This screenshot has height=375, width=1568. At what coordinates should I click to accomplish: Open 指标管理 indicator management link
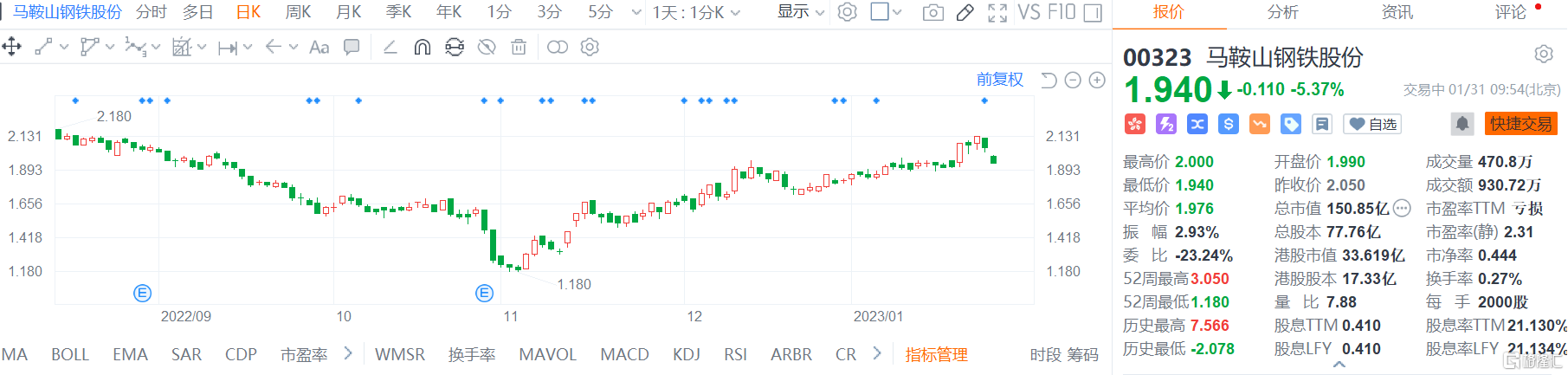936,354
